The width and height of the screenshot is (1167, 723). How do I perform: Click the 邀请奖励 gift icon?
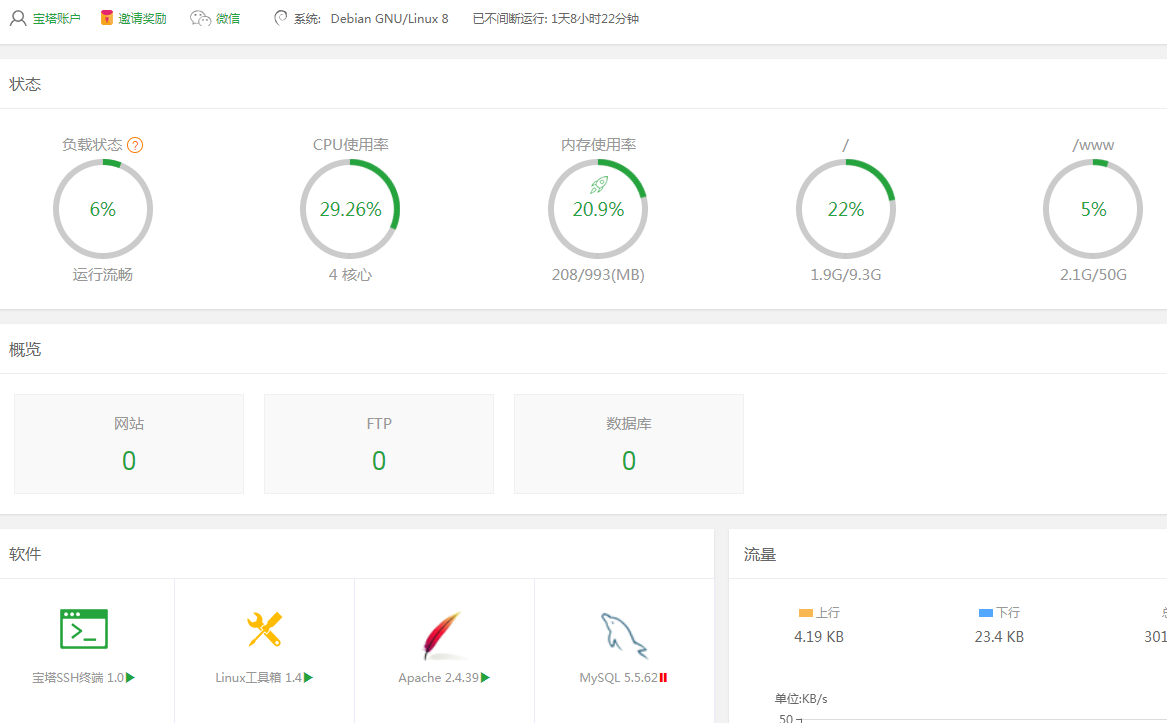[x=106, y=18]
